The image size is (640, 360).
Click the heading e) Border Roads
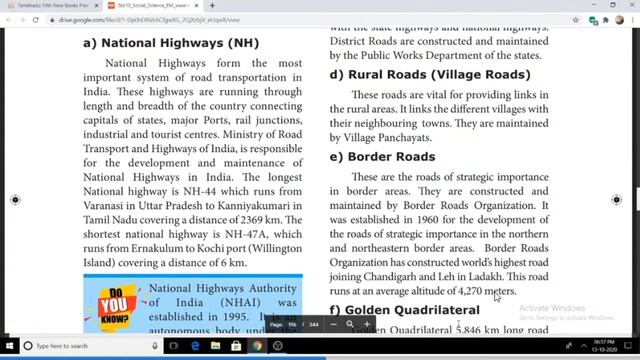(382, 157)
